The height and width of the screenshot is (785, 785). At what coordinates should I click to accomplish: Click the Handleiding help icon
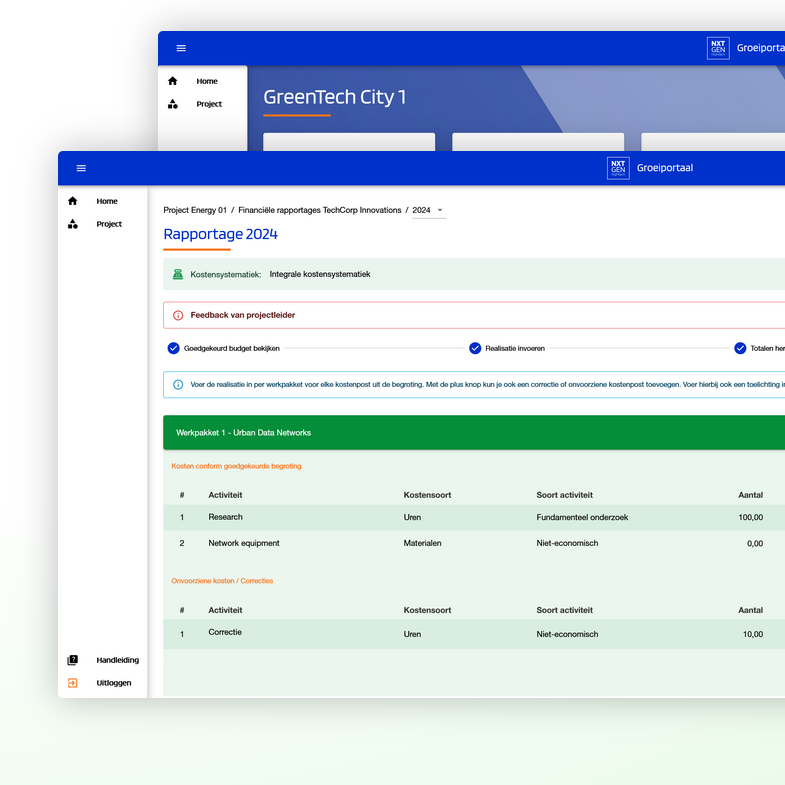pyautogui.click(x=73, y=660)
